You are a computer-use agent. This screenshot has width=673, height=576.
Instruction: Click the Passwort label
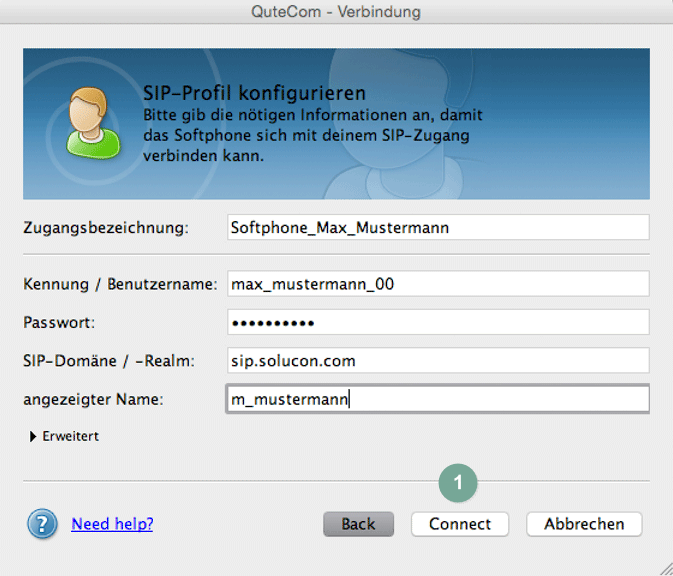(59, 323)
